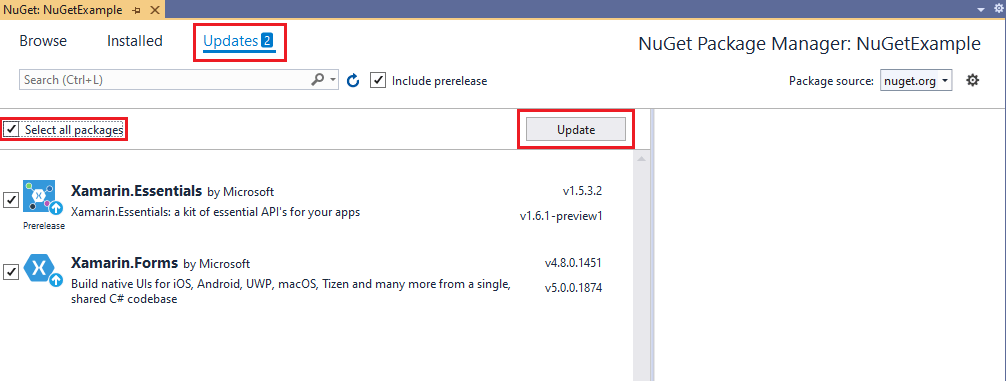Click the Xamarin.Forms package icon
Image resolution: width=1006 pixels, height=381 pixels.
pyautogui.click(x=44, y=269)
